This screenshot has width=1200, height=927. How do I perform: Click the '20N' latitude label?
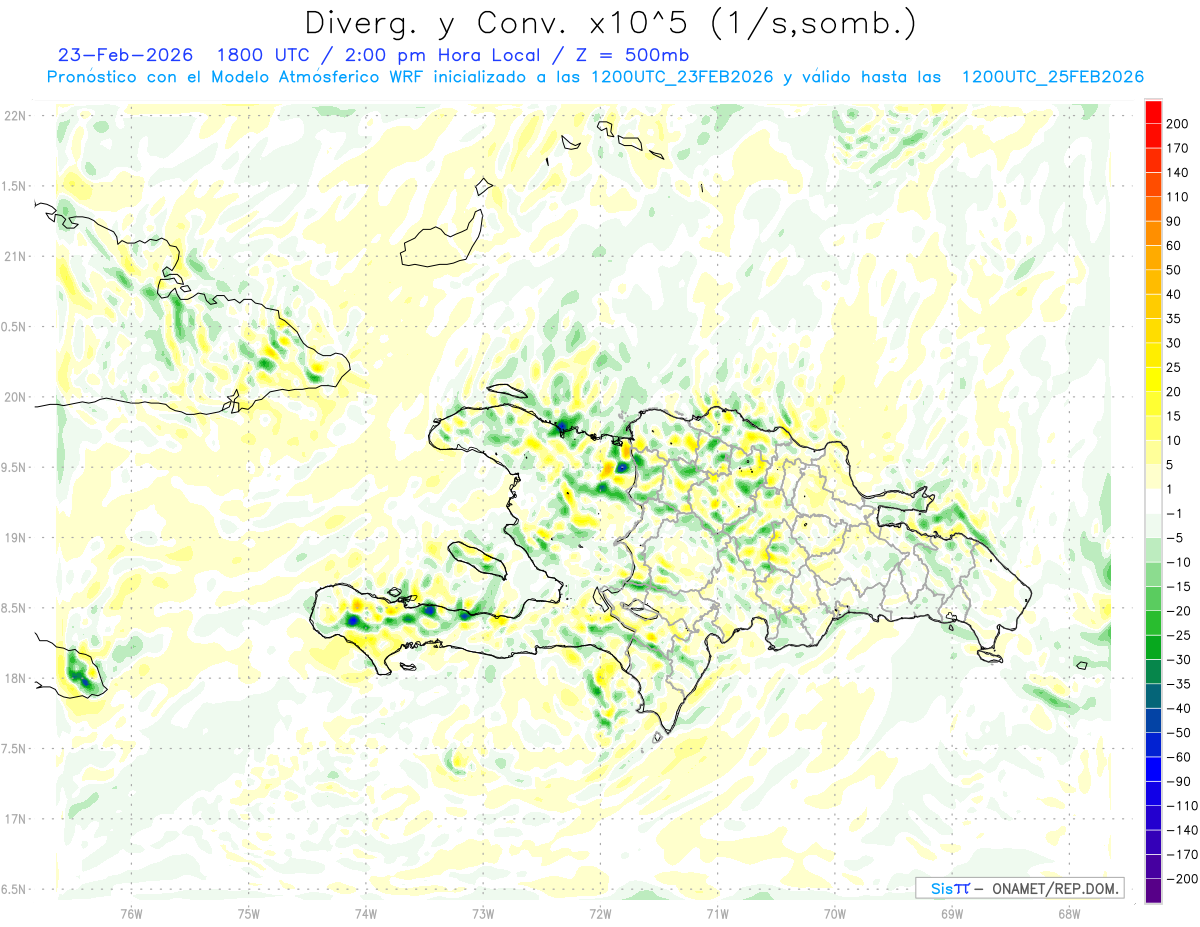pyautogui.click(x=14, y=397)
